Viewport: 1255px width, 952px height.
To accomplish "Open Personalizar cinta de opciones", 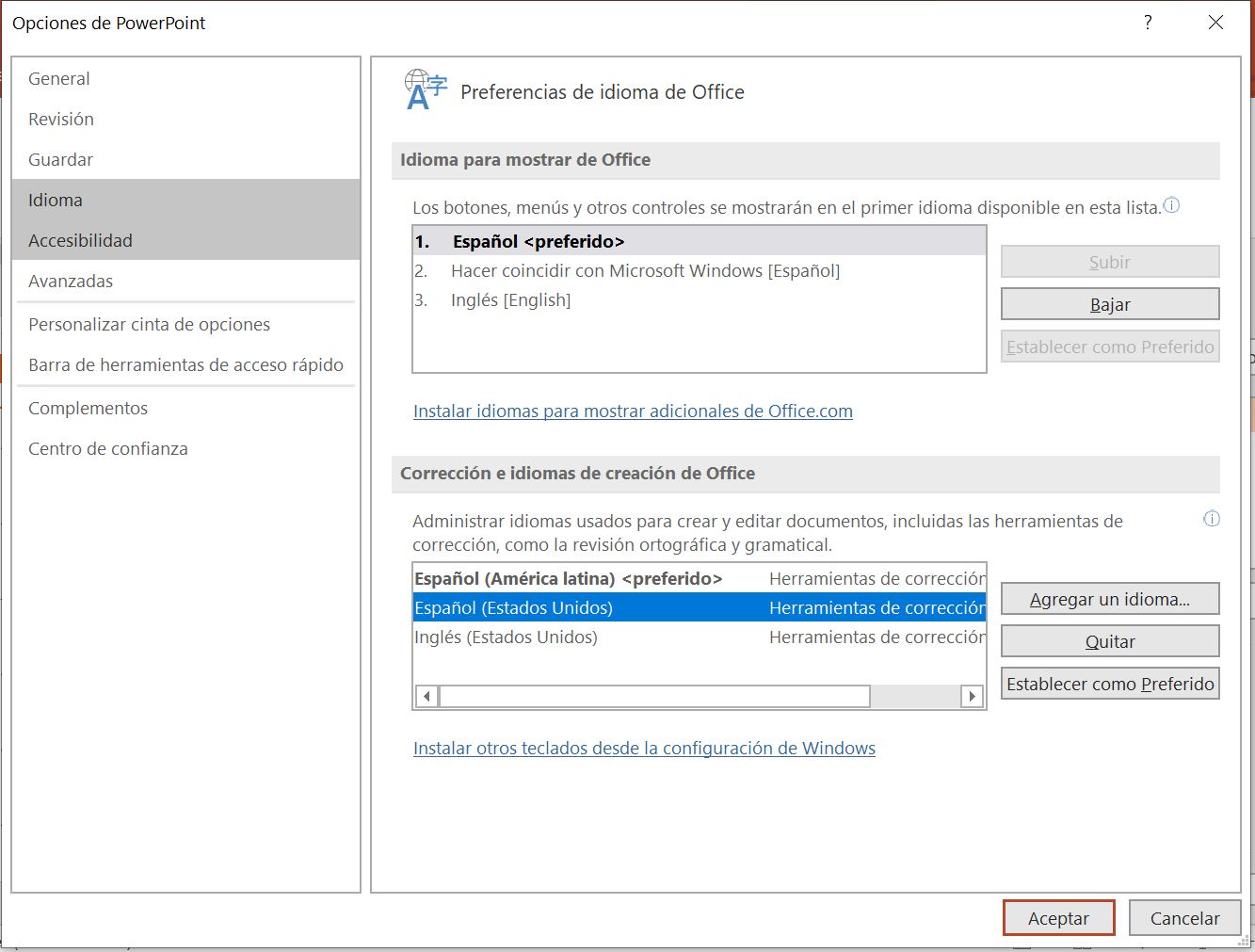I will [x=186, y=324].
